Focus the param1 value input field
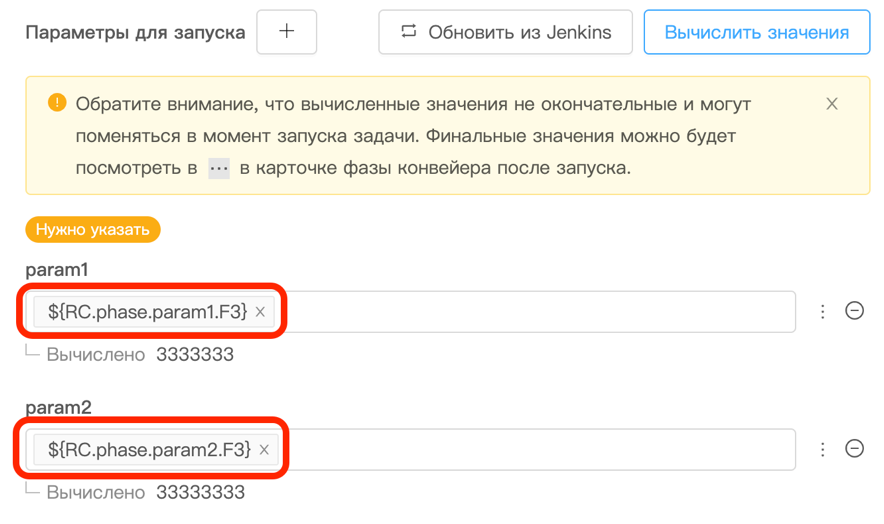The width and height of the screenshot is (884, 524). tap(540, 312)
